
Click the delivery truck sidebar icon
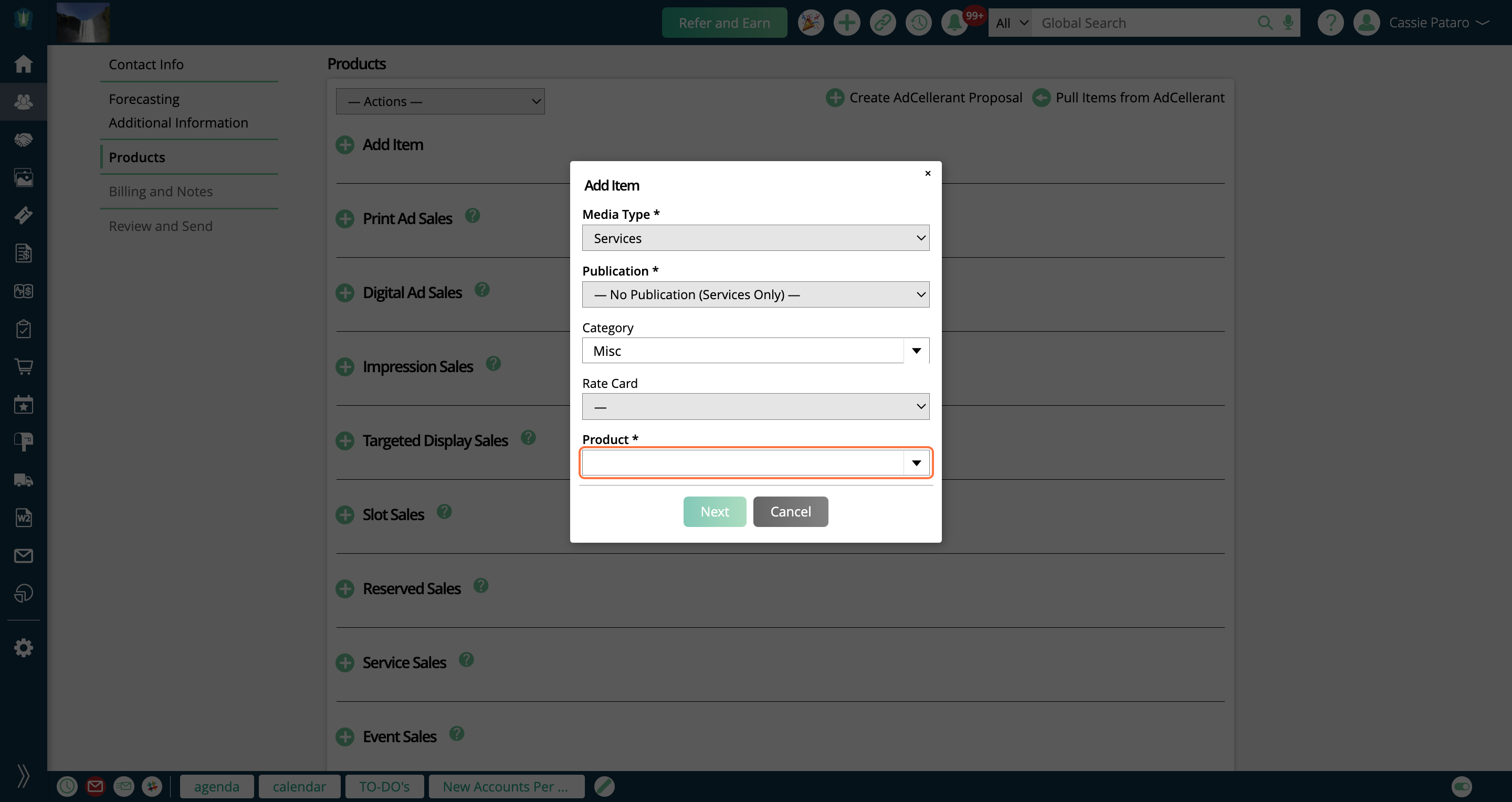[24, 480]
